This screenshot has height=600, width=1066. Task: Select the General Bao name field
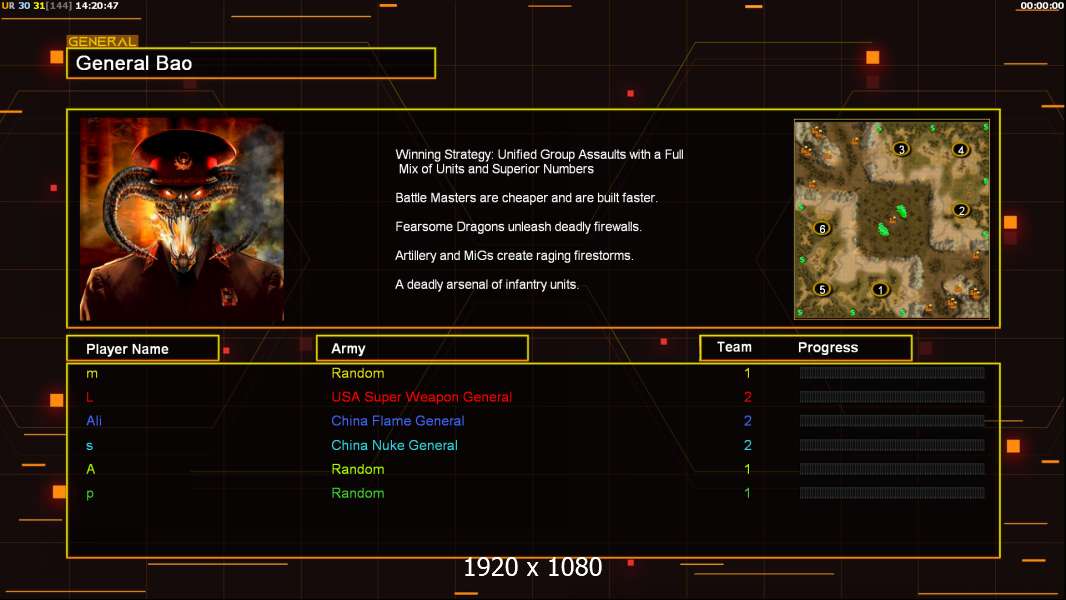coord(251,63)
